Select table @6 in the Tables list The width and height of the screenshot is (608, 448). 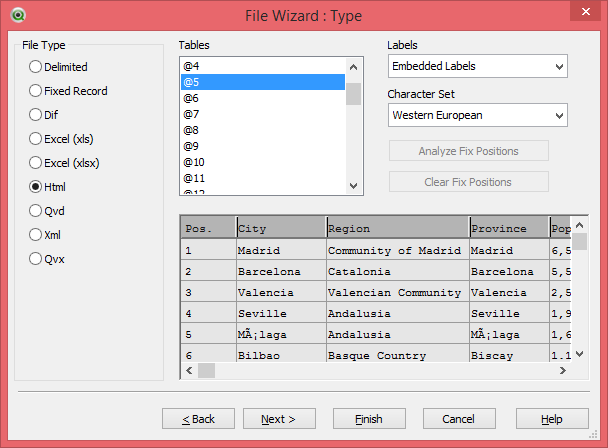[x=263, y=98]
